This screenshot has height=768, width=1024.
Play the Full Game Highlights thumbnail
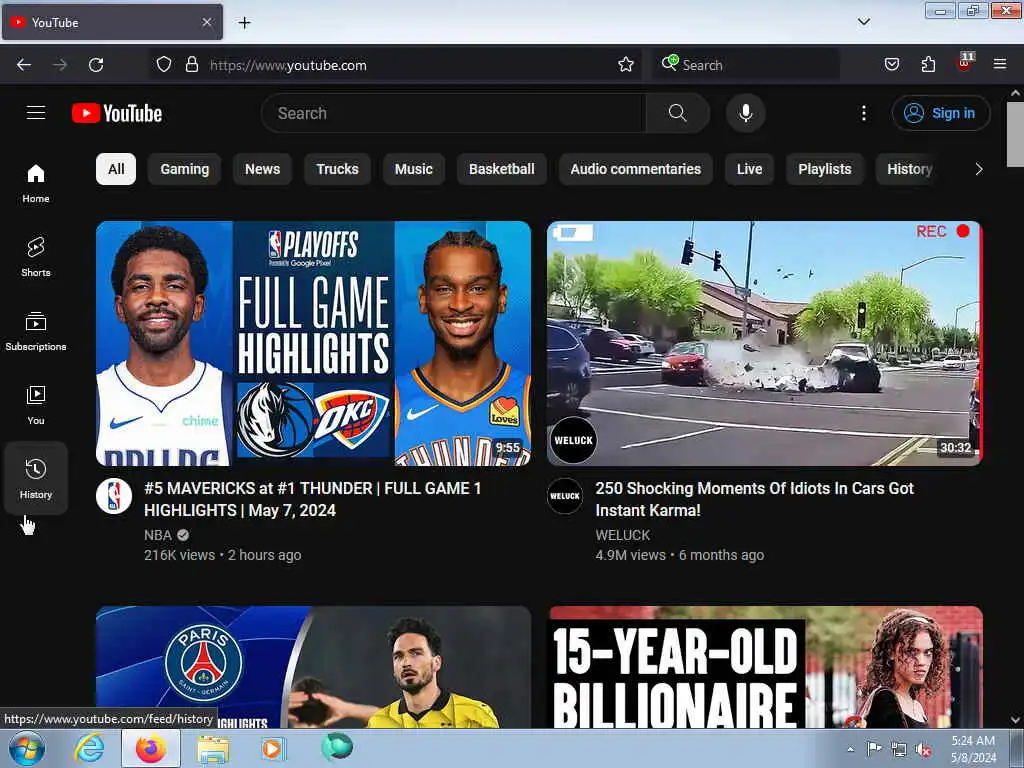[x=313, y=344]
